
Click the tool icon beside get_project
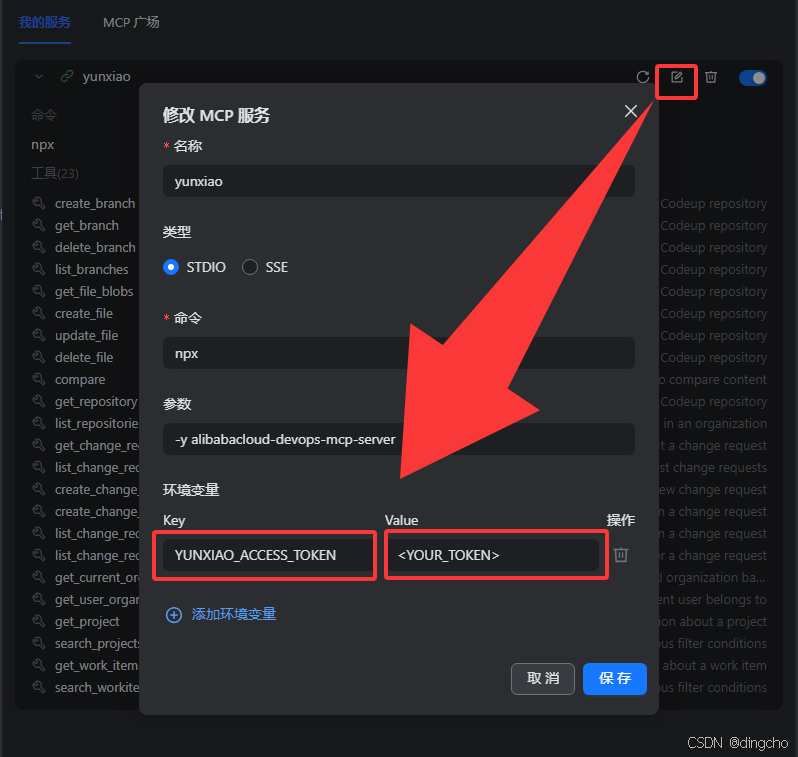click(x=39, y=621)
